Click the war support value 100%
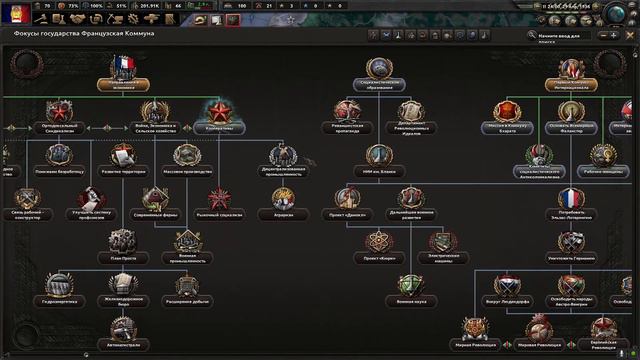This screenshot has width=640, height=360. [x=96, y=6]
